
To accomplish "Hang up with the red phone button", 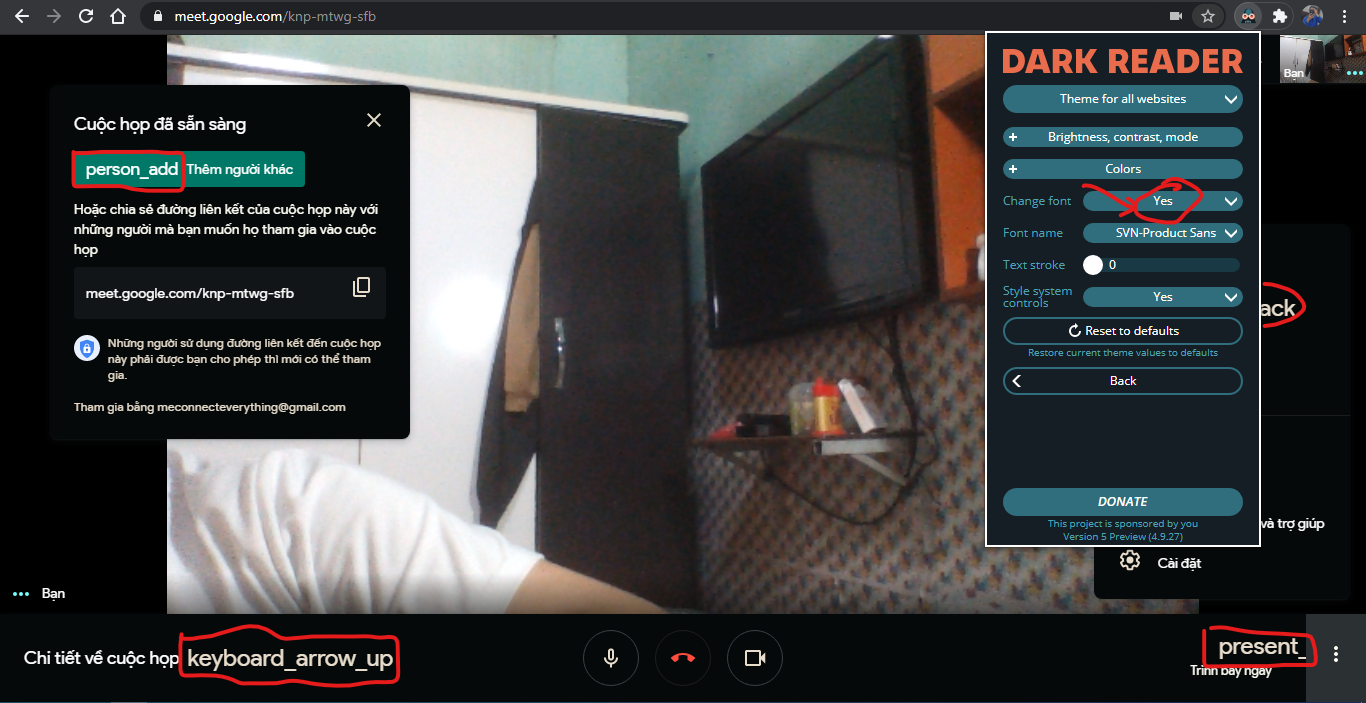I will pos(683,658).
